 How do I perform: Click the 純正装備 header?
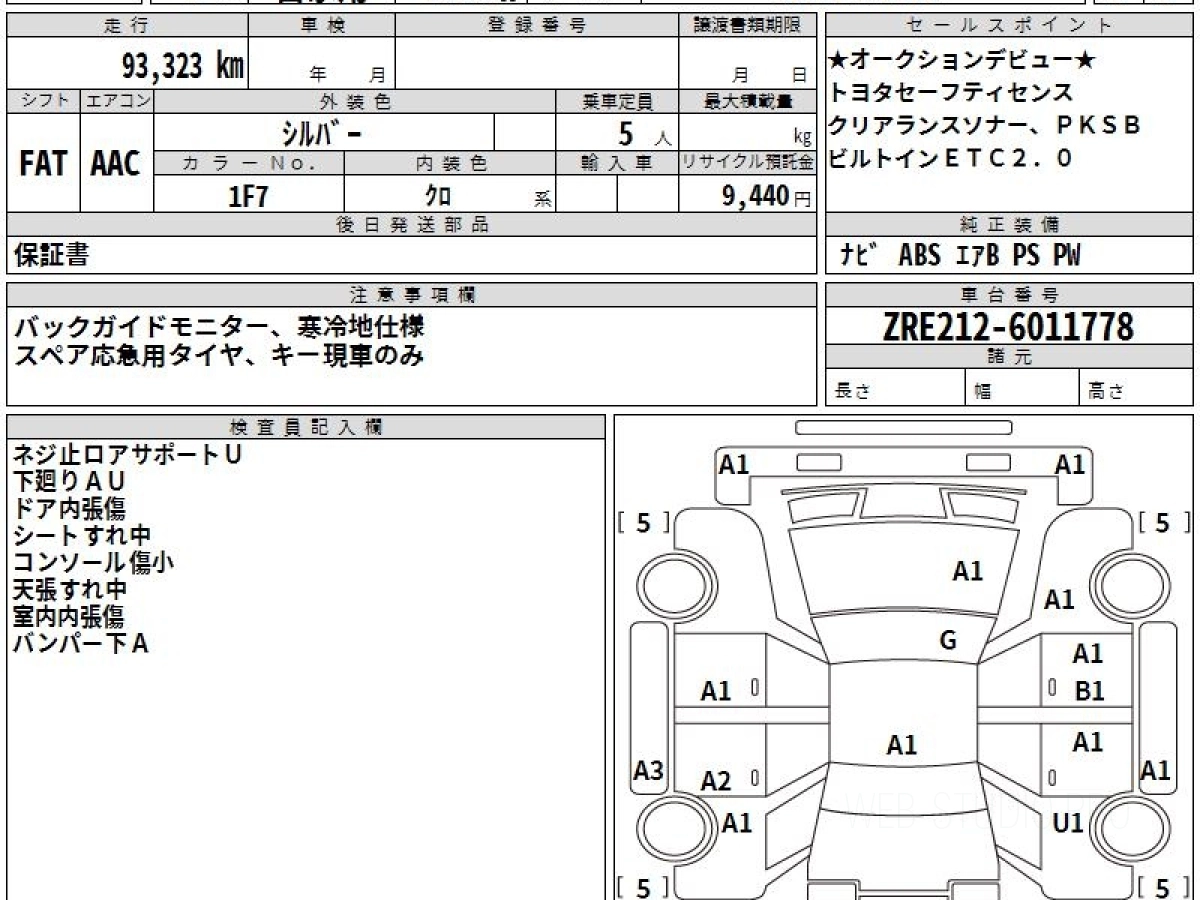click(1010, 225)
